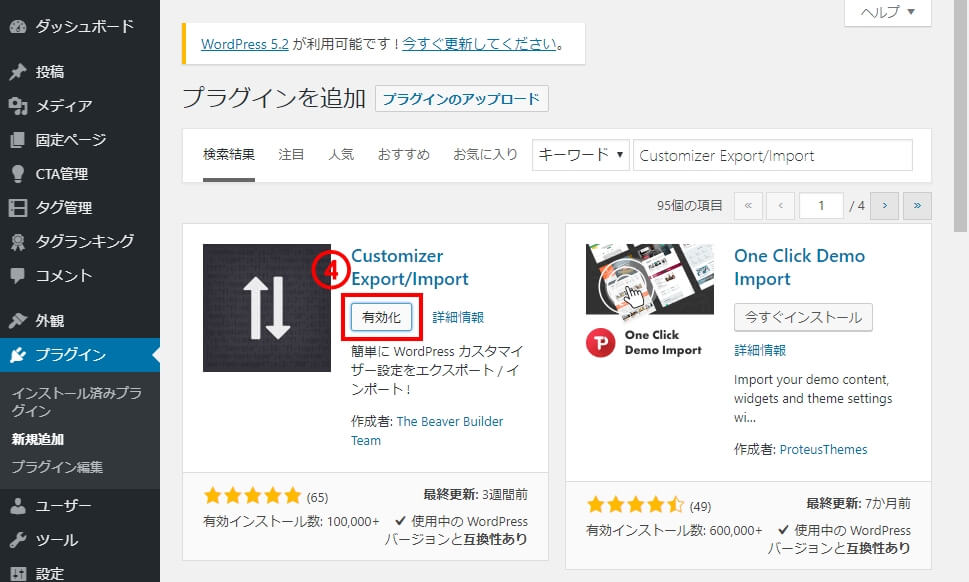Open ProteusThemes author link
Image resolution: width=969 pixels, height=582 pixels.
(823, 449)
